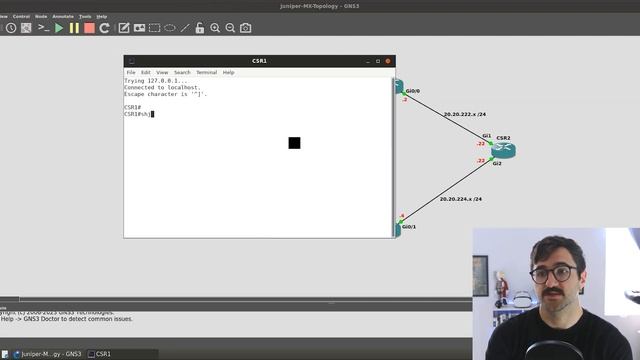The height and width of the screenshot is (360, 640).
Task: Click router node near Gi0/1 label
Action: pos(398,230)
